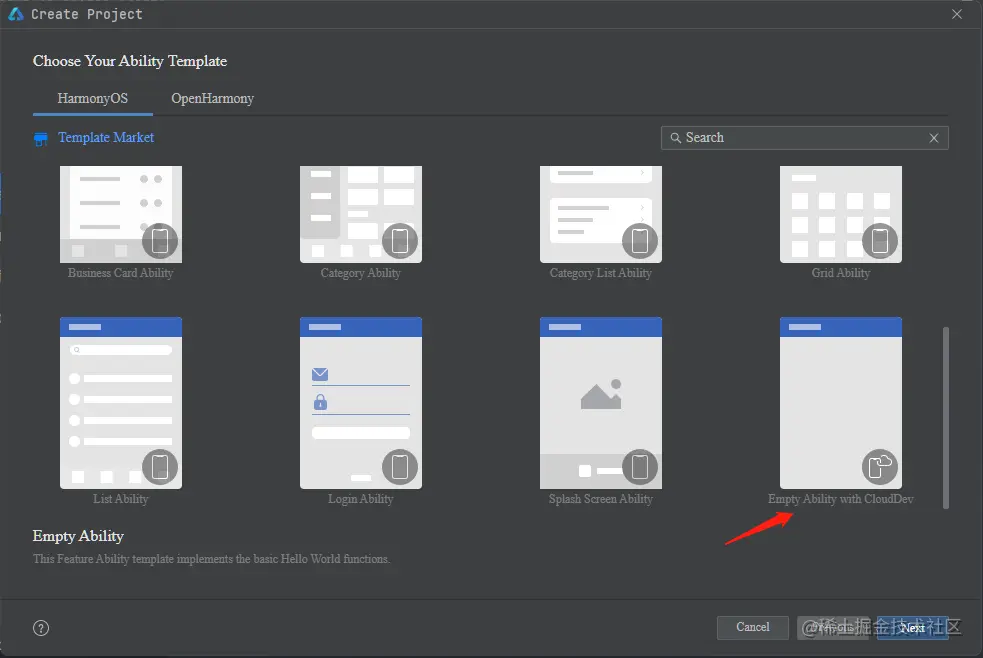Open help with the question mark icon
This screenshot has height=658, width=983.
click(x=41, y=628)
